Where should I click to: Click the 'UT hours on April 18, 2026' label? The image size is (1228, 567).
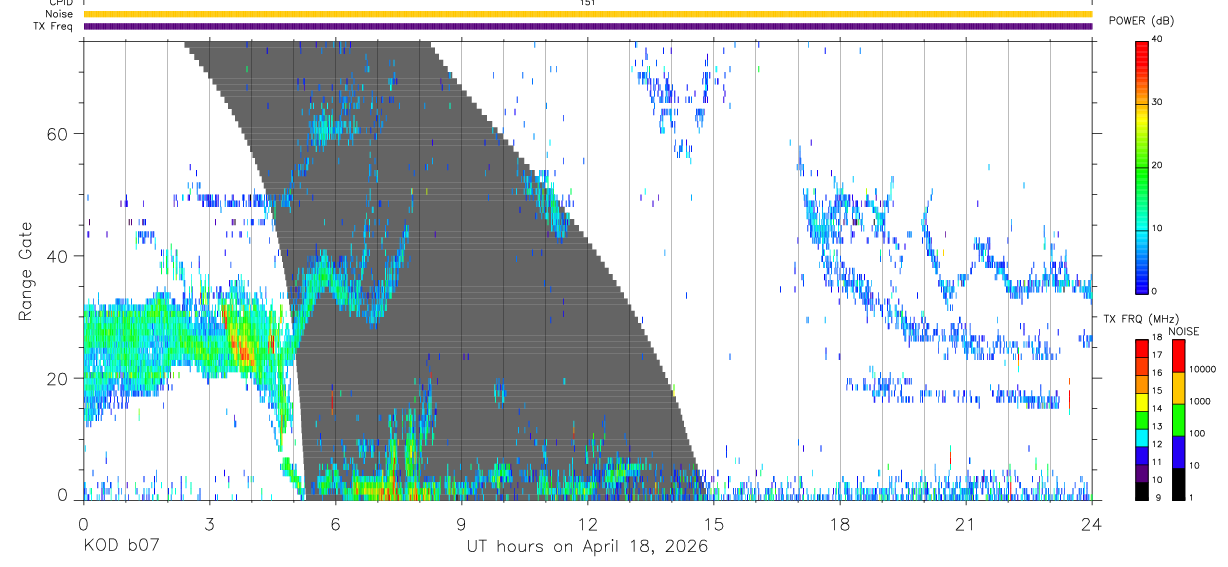click(587, 547)
